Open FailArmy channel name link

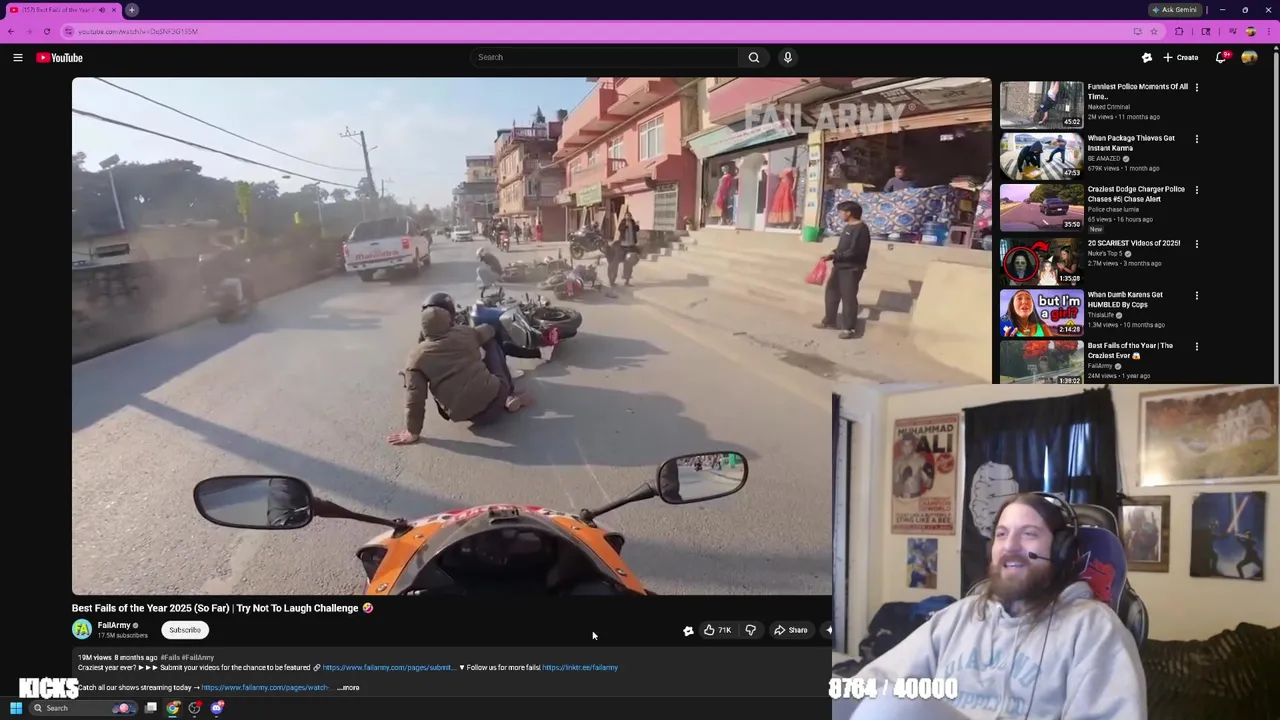114,625
